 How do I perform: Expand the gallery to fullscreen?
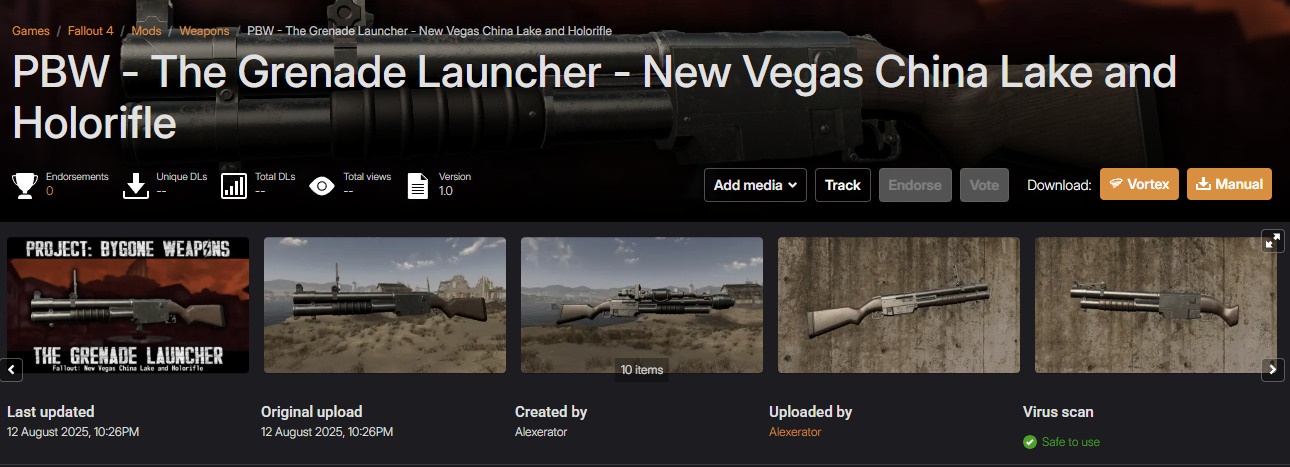pos(1272,241)
